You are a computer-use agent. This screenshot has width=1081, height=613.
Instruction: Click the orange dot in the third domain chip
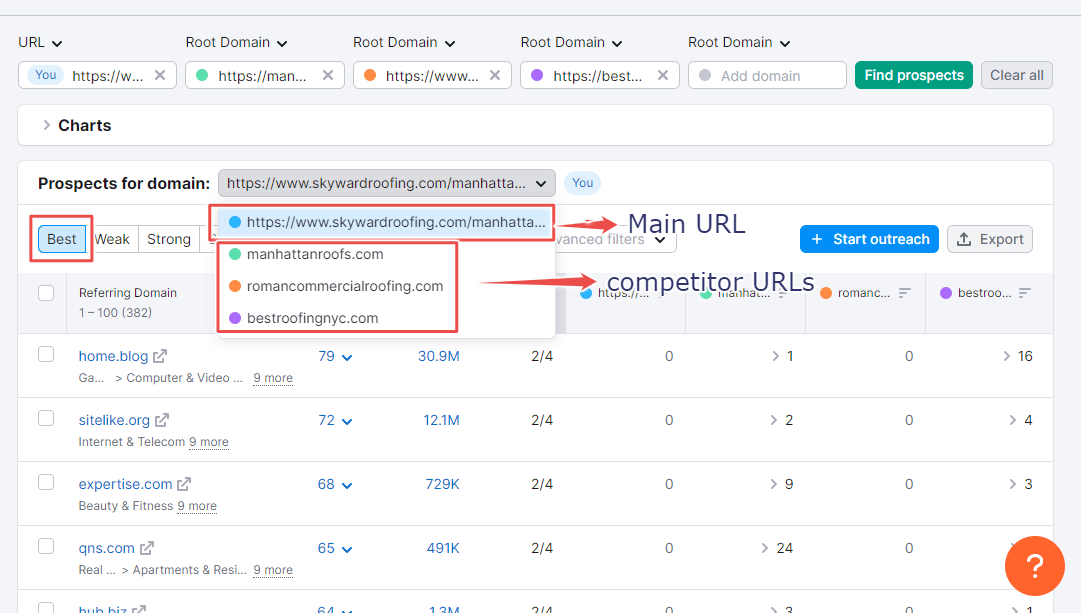(x=370, y=75)
